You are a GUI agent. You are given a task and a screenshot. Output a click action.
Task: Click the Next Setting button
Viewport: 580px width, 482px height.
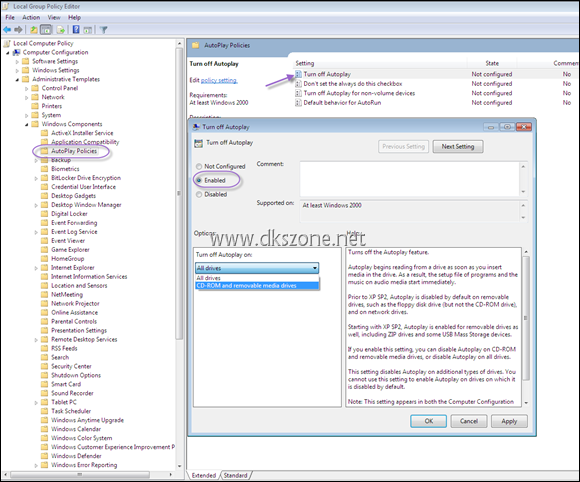click(458, 146)
